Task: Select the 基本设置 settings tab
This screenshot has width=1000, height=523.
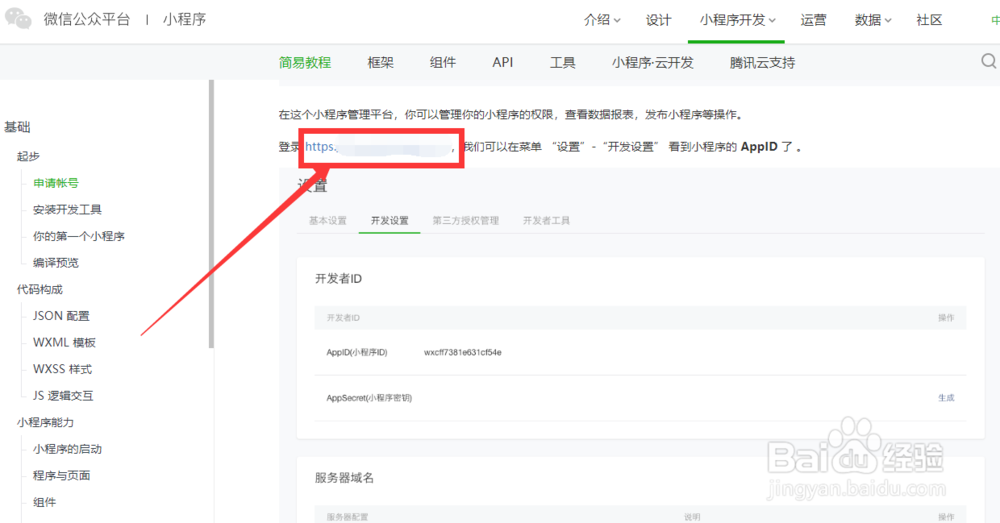Action: click(x=328, y=221)
